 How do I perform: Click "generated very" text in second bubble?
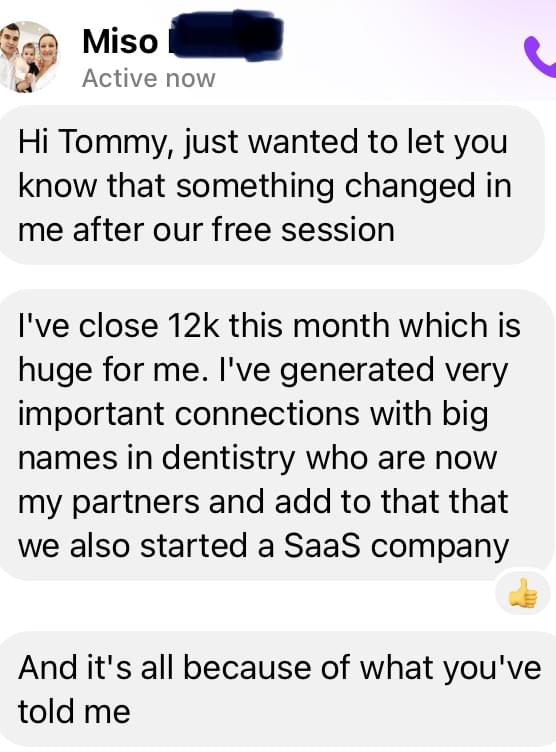pos(393,370)
